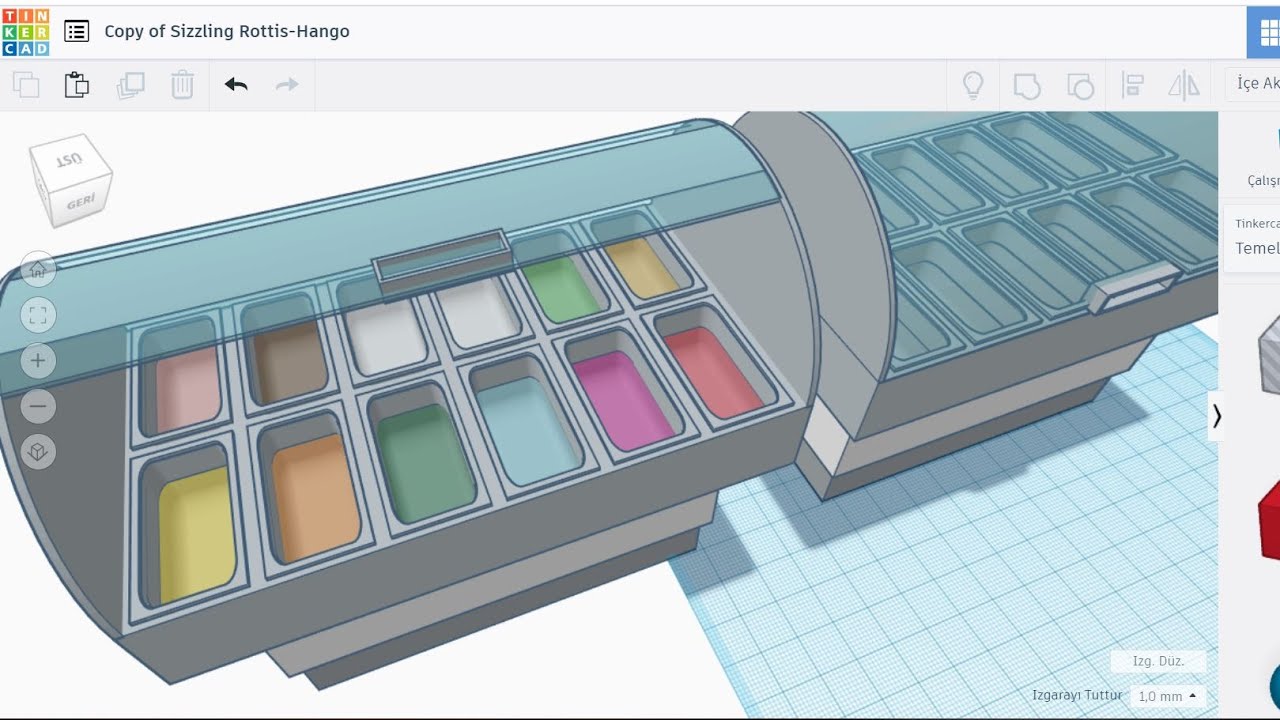The image size is (1280, 720).
Task: Zoom out with the minus icon
Action: 38,407
